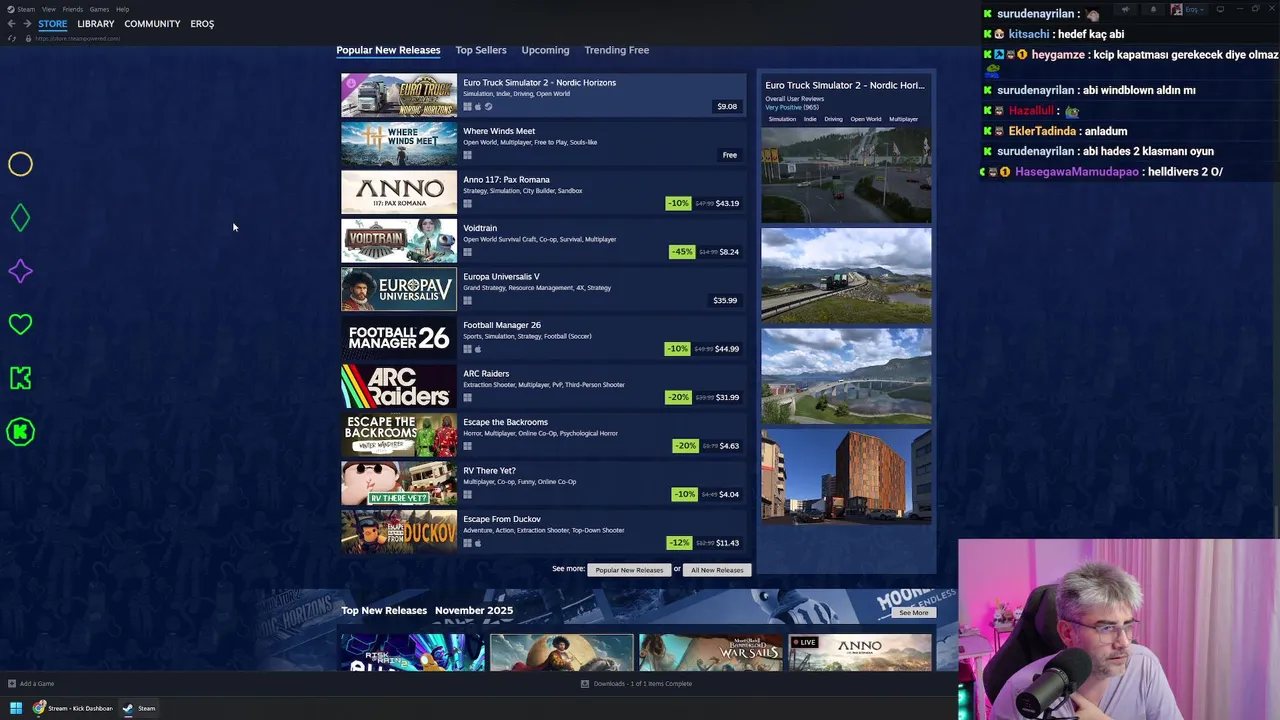Click the yellow circle overlay icon
This screenshot has width=1280, height=720.
[20, 164]
